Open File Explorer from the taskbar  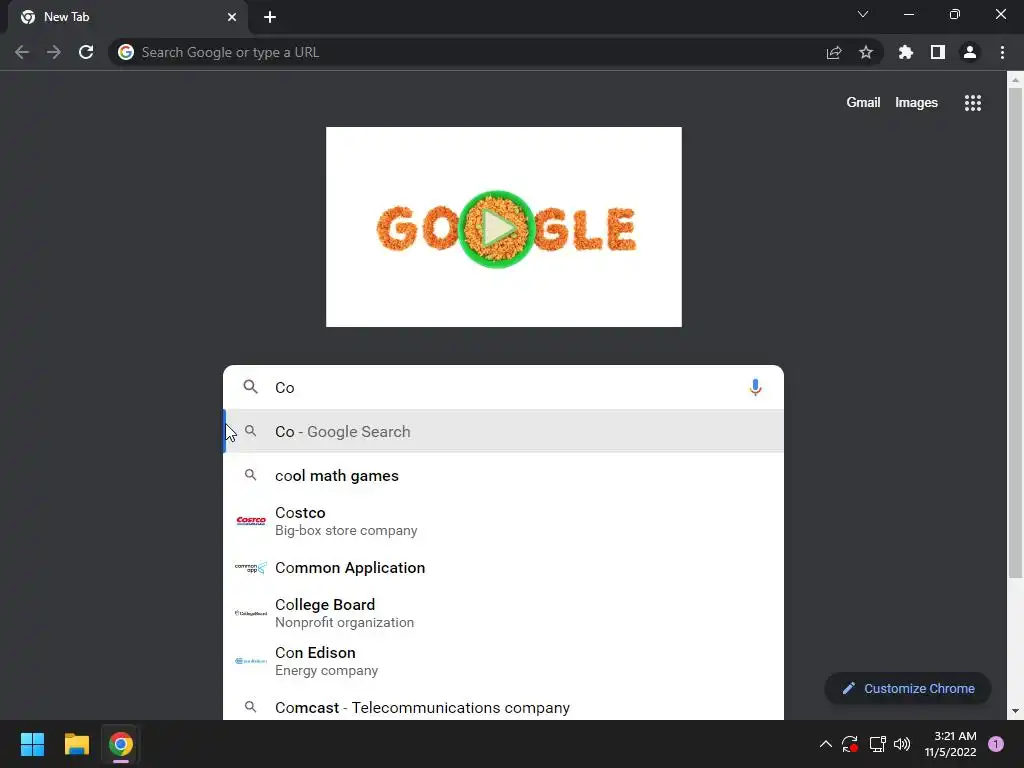[x=76, y=744]
